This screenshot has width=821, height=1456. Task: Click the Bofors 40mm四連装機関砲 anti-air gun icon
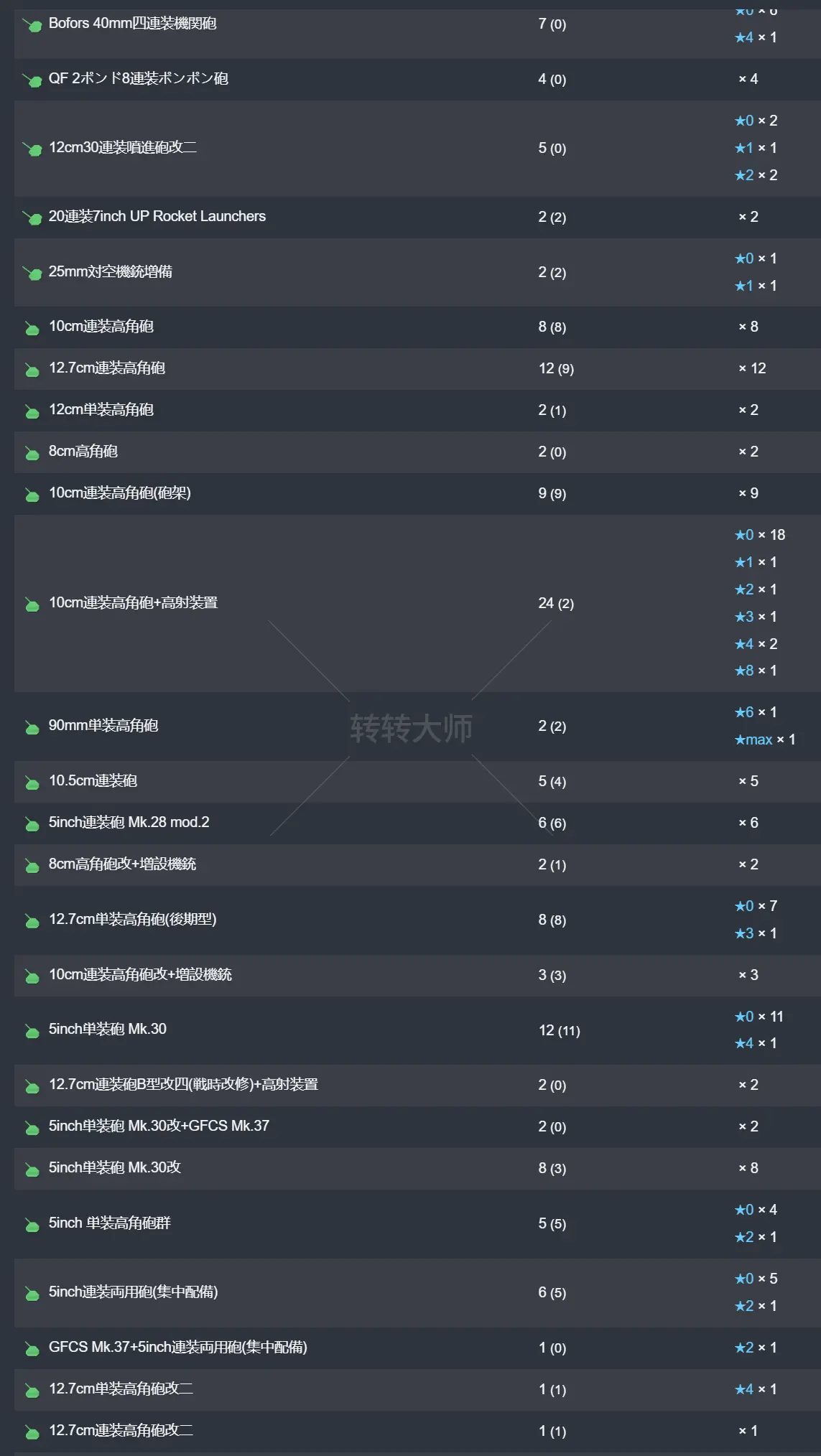pyautogui.click(x=32, y=25)
